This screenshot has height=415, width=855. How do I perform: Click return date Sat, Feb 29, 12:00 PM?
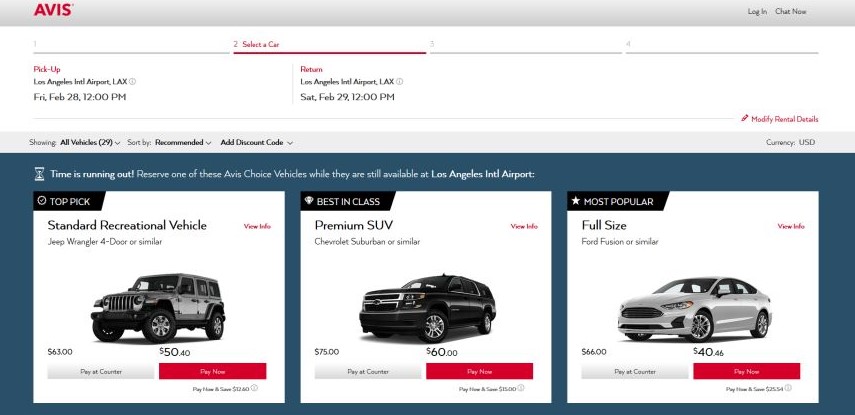pos(347,97)
